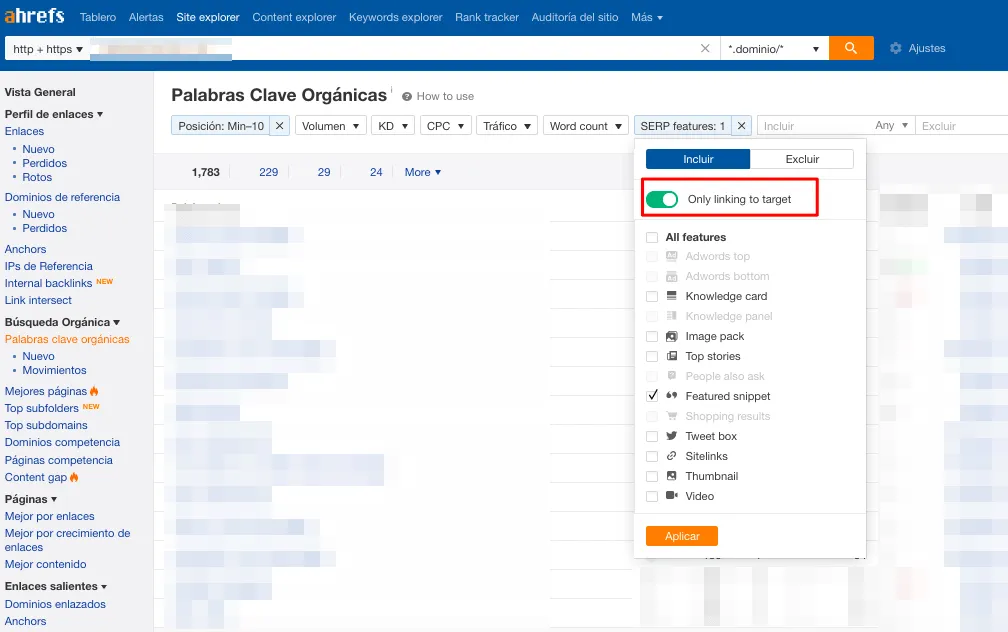Check the Knowledge card checkbox
Image resolution: width=1008 pixels, height=632 pixels.
pos(652,296)
